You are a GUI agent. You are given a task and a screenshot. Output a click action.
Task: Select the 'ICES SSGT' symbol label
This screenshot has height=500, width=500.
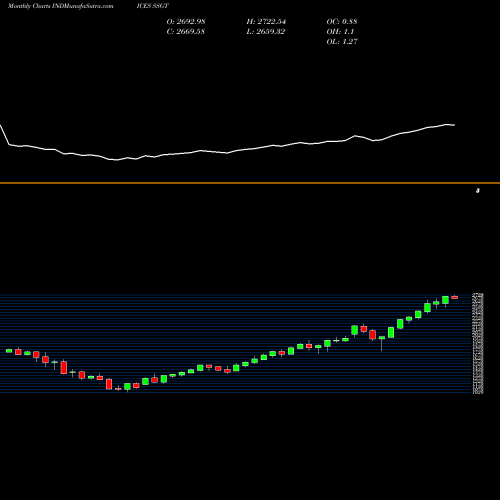(x=153, y=6)
